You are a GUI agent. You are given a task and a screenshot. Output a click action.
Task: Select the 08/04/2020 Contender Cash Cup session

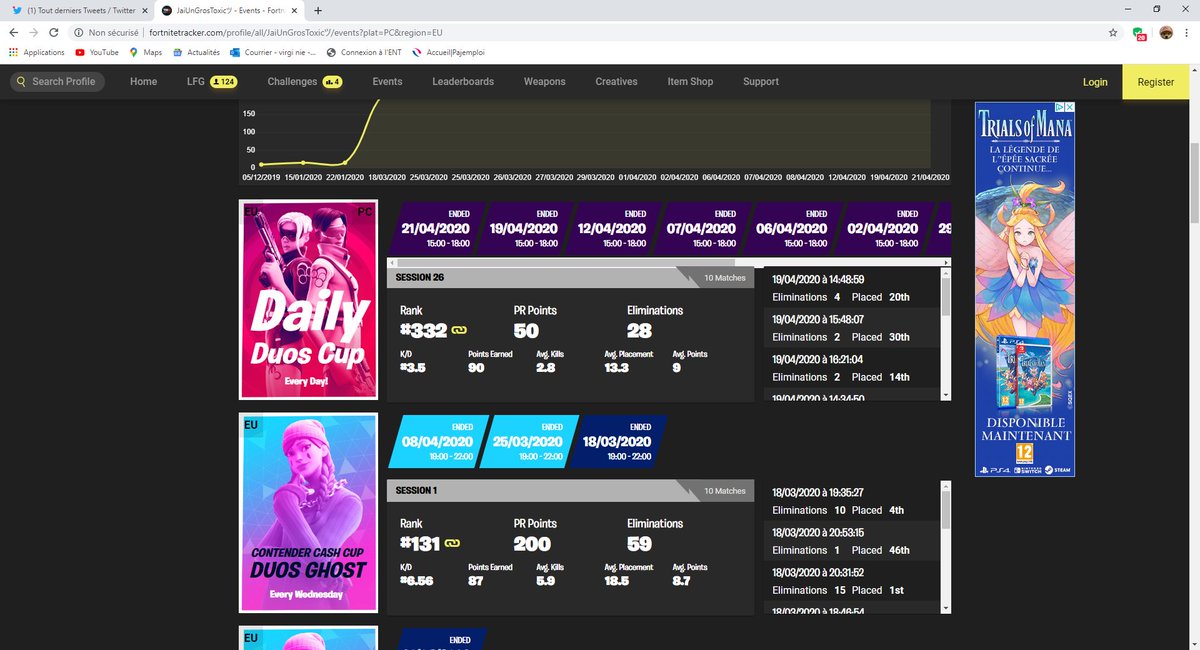coord(436,441)
